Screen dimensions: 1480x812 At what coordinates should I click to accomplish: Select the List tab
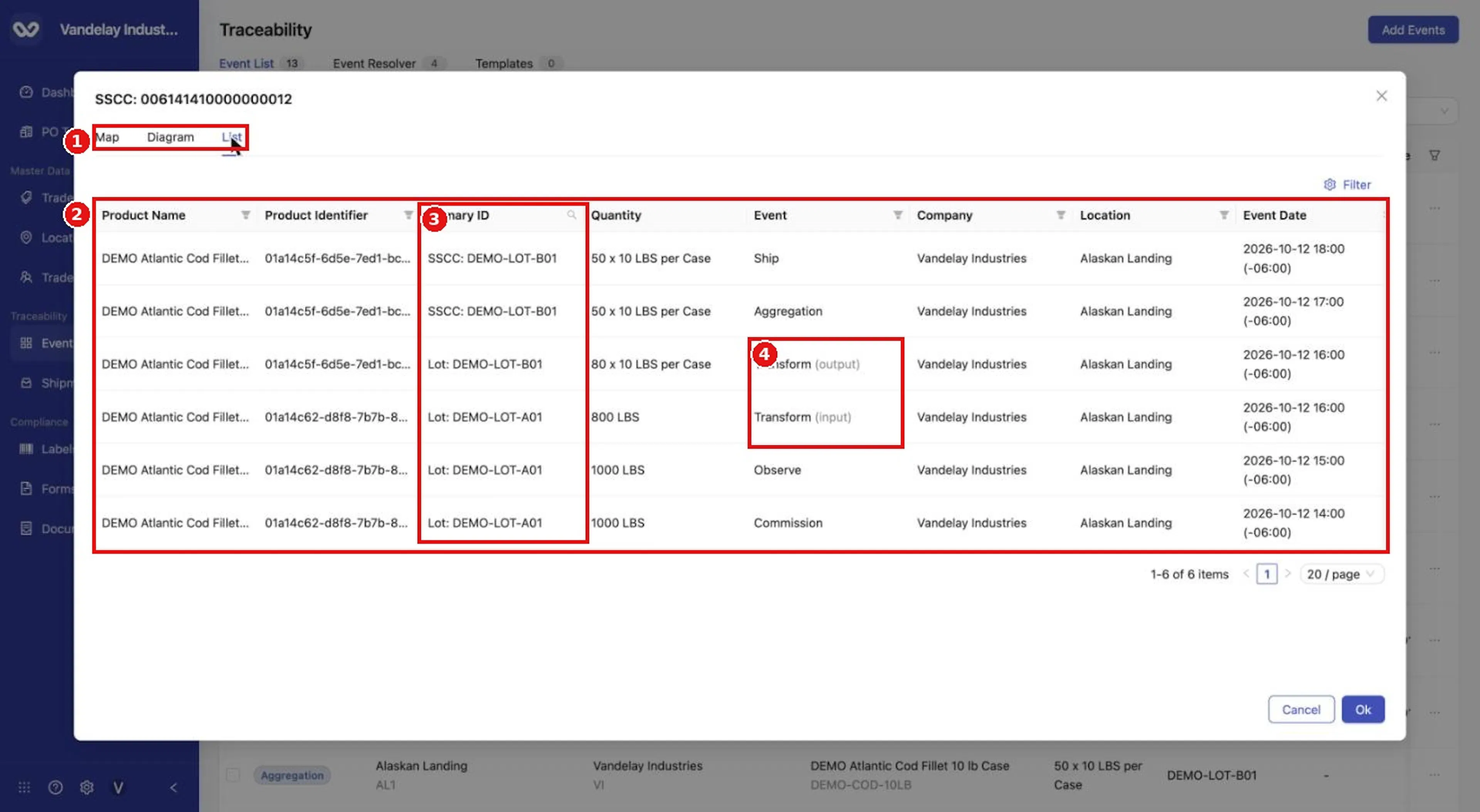(x=232, y=137)
